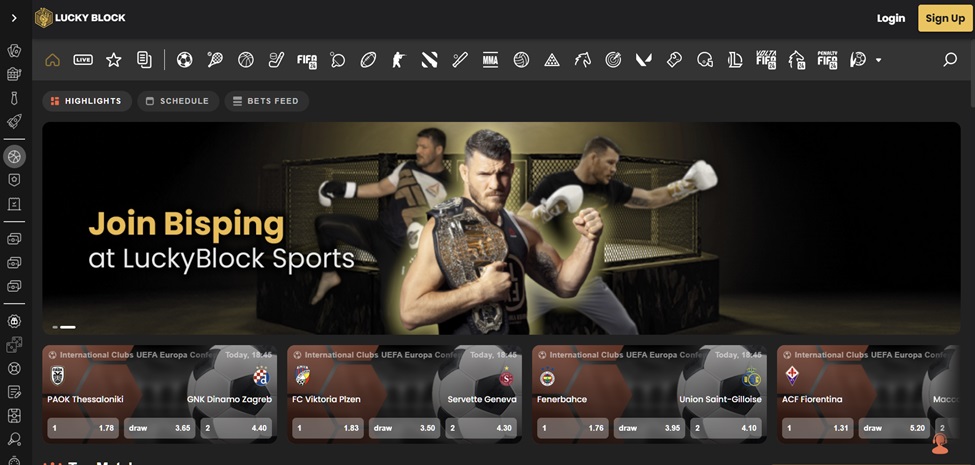Click the Login link

[890, 18]
